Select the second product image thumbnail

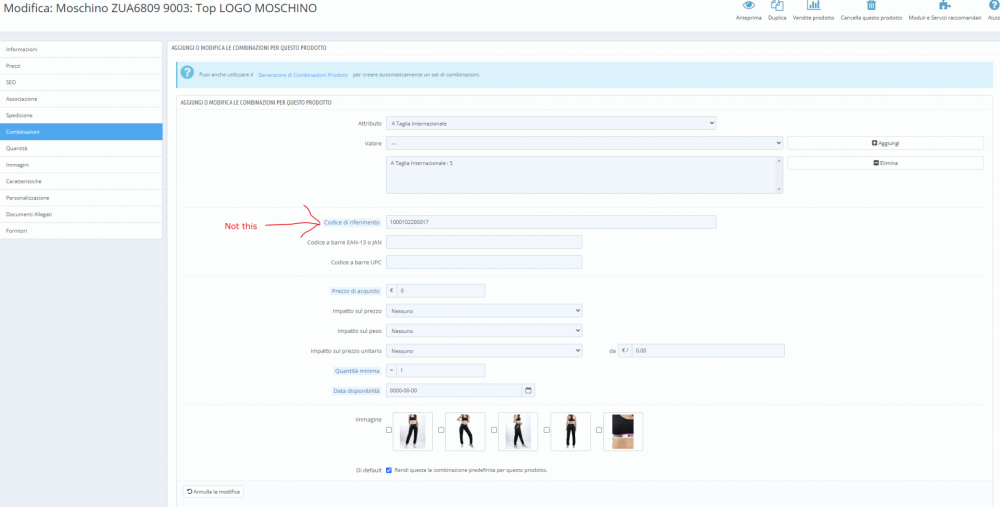click(x=465, y=431)
